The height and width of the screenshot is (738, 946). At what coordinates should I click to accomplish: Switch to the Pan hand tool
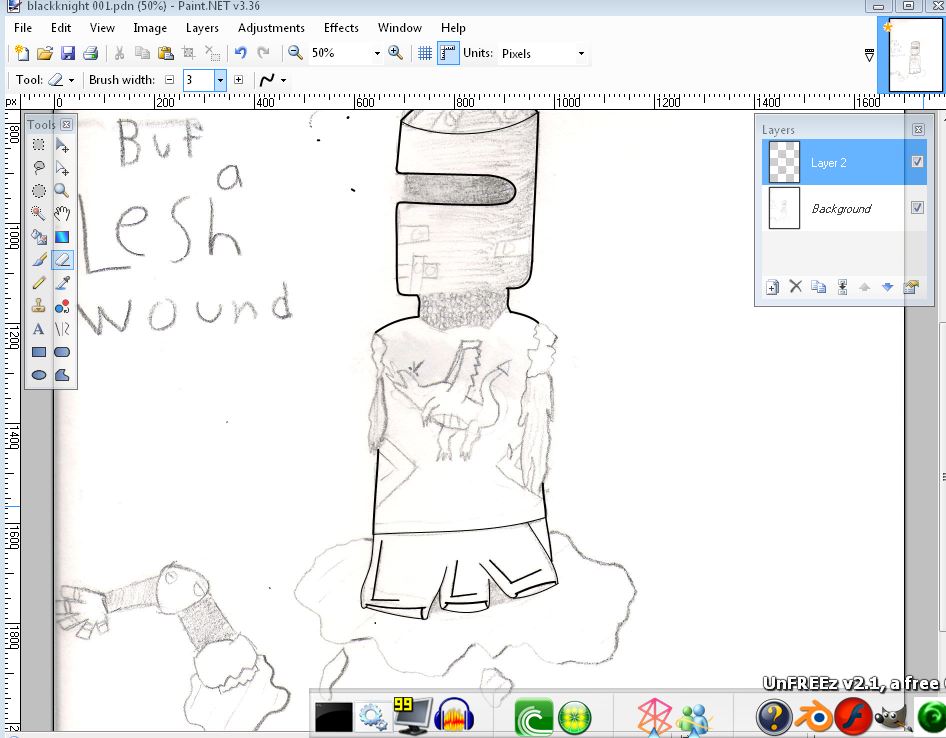tap(62, 214)
